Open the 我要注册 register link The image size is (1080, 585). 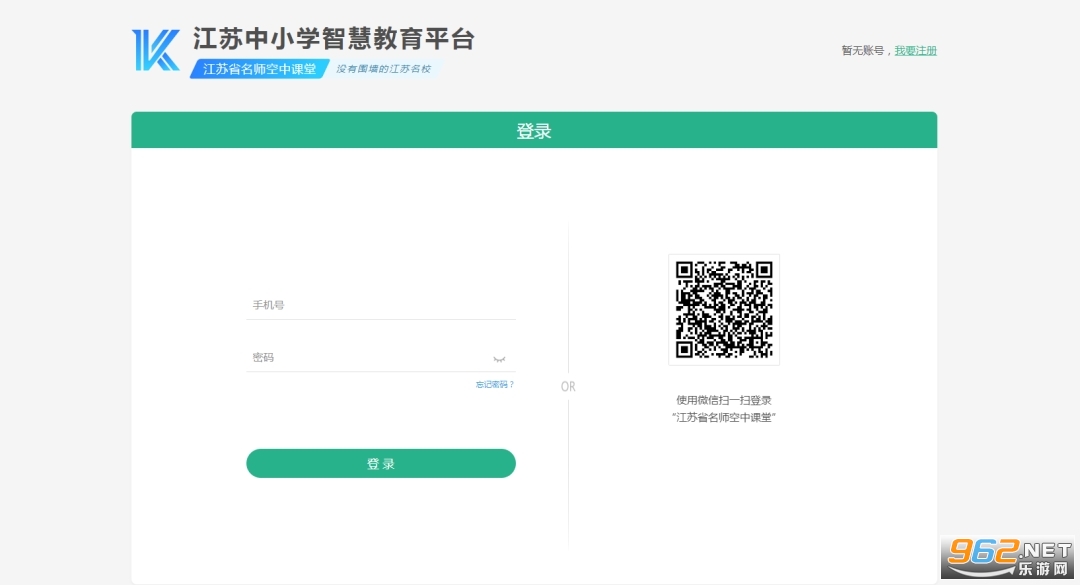(915, 50)
